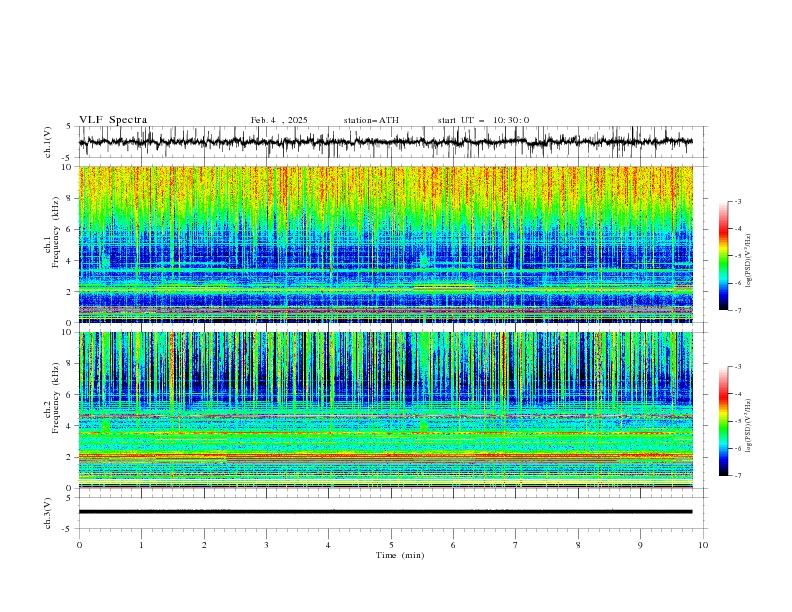This screenshot has width=792, height=612.
Task: Click the ch.2 frequency tick "4" kHz
Action: click(x=70, y=426)
